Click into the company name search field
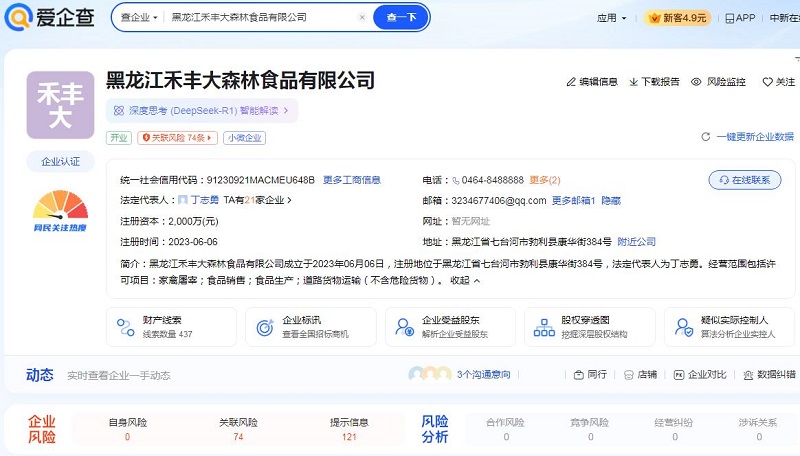 coord(260,17)
